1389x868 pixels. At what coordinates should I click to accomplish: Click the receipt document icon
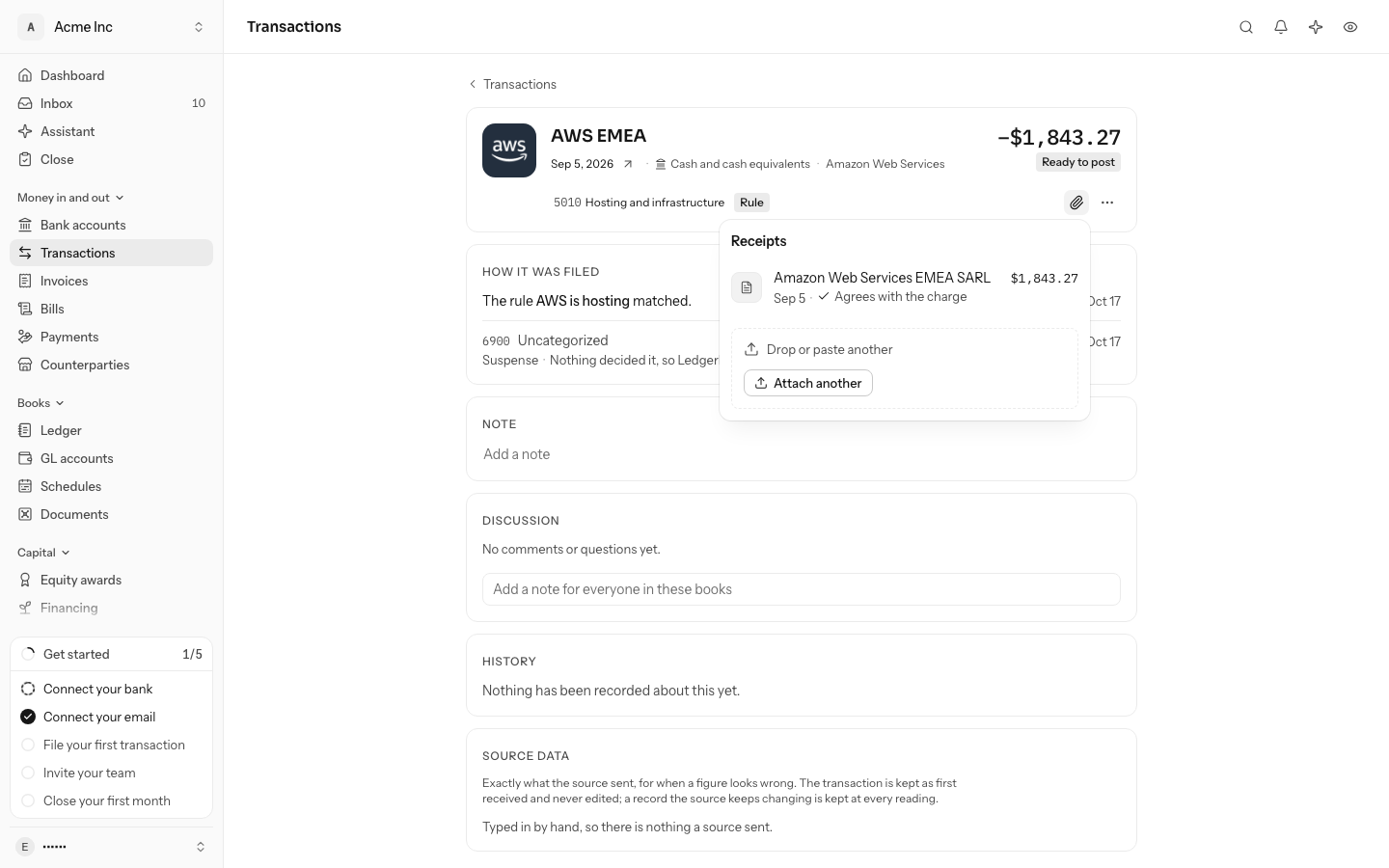(747, 287)
